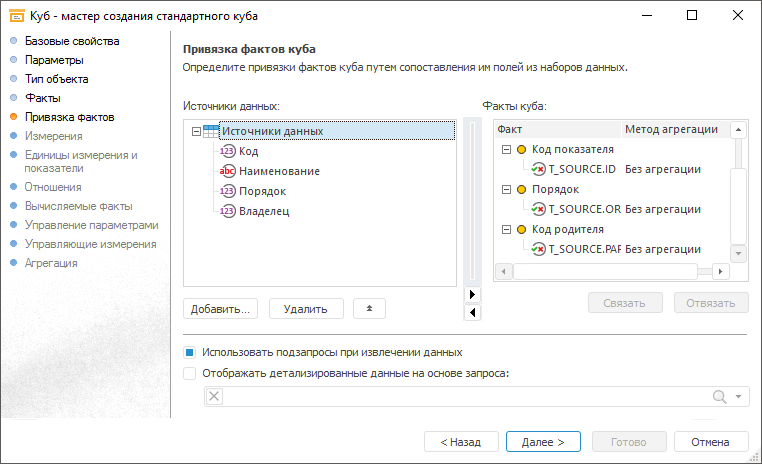Click the left-pointing arrow on the panel splitter
762x464 pixels.
pos(474,312)
